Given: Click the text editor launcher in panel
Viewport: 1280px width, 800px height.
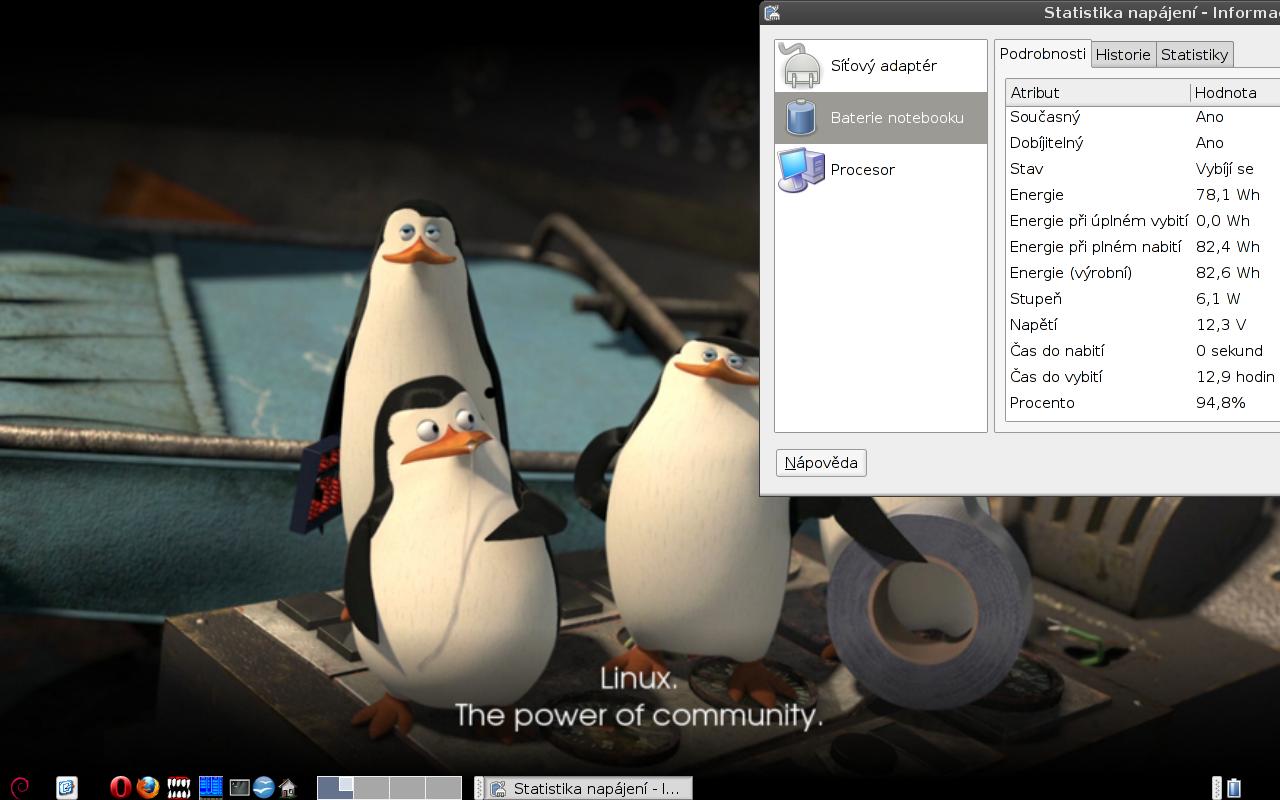Looking at the screenshot, I should point(67,787).
